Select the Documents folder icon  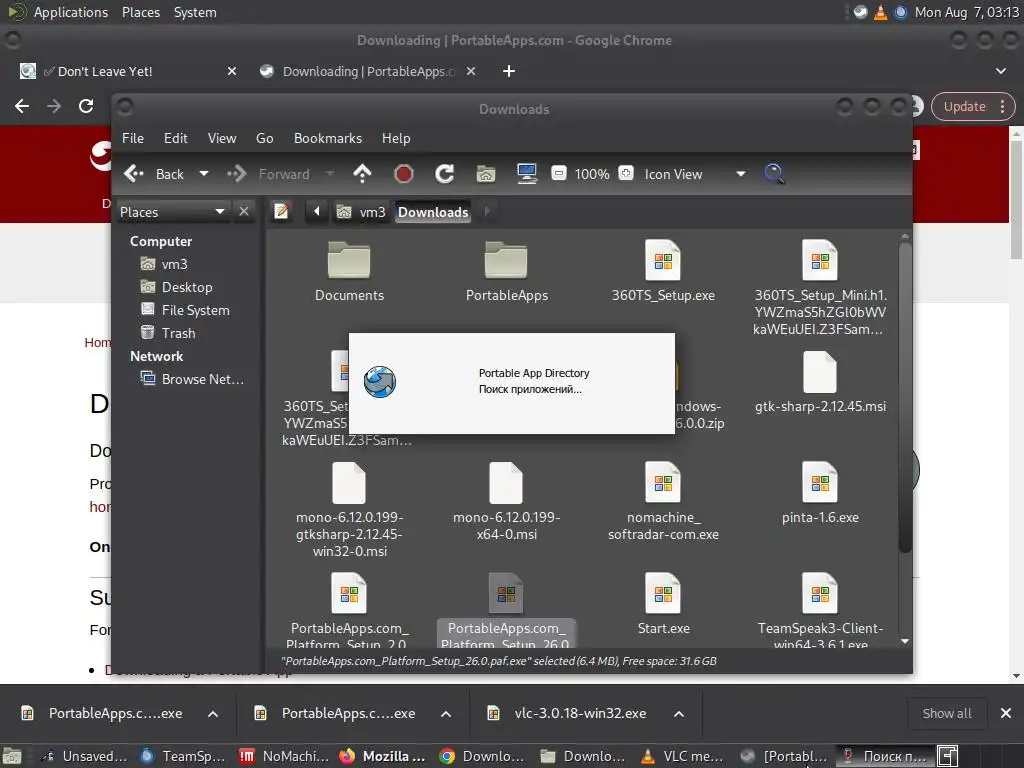(349, 260)
